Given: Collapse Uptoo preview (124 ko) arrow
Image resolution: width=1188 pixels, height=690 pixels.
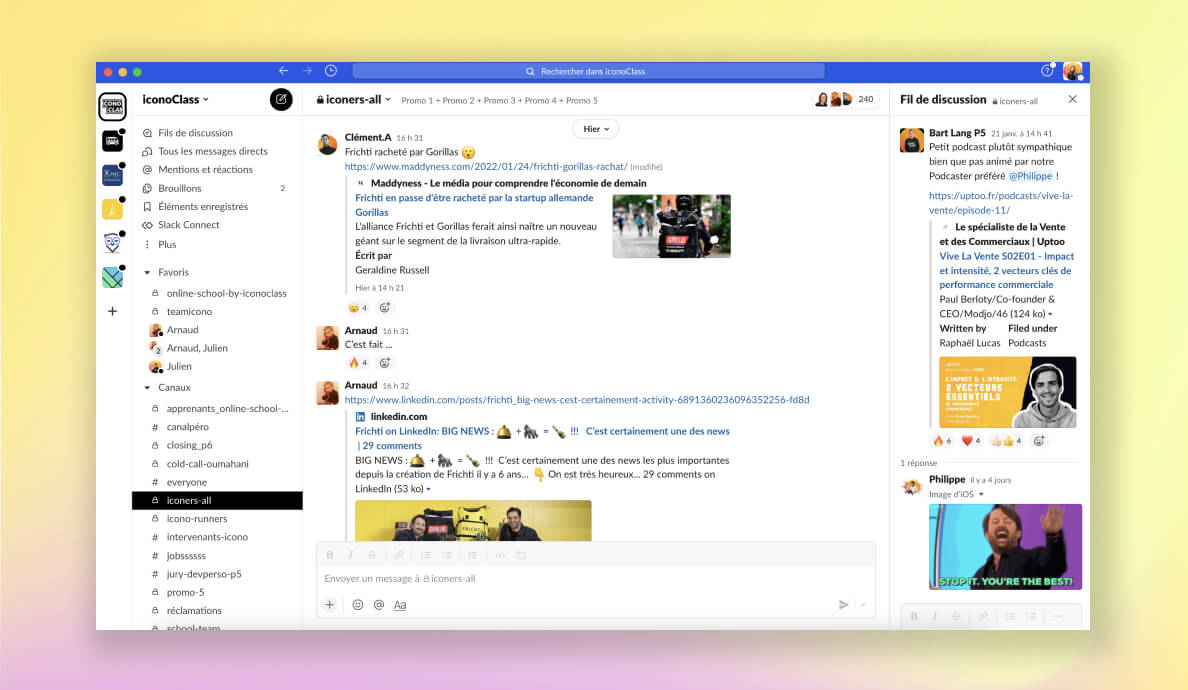Looking at the screenshot, I should [1050, 314].
